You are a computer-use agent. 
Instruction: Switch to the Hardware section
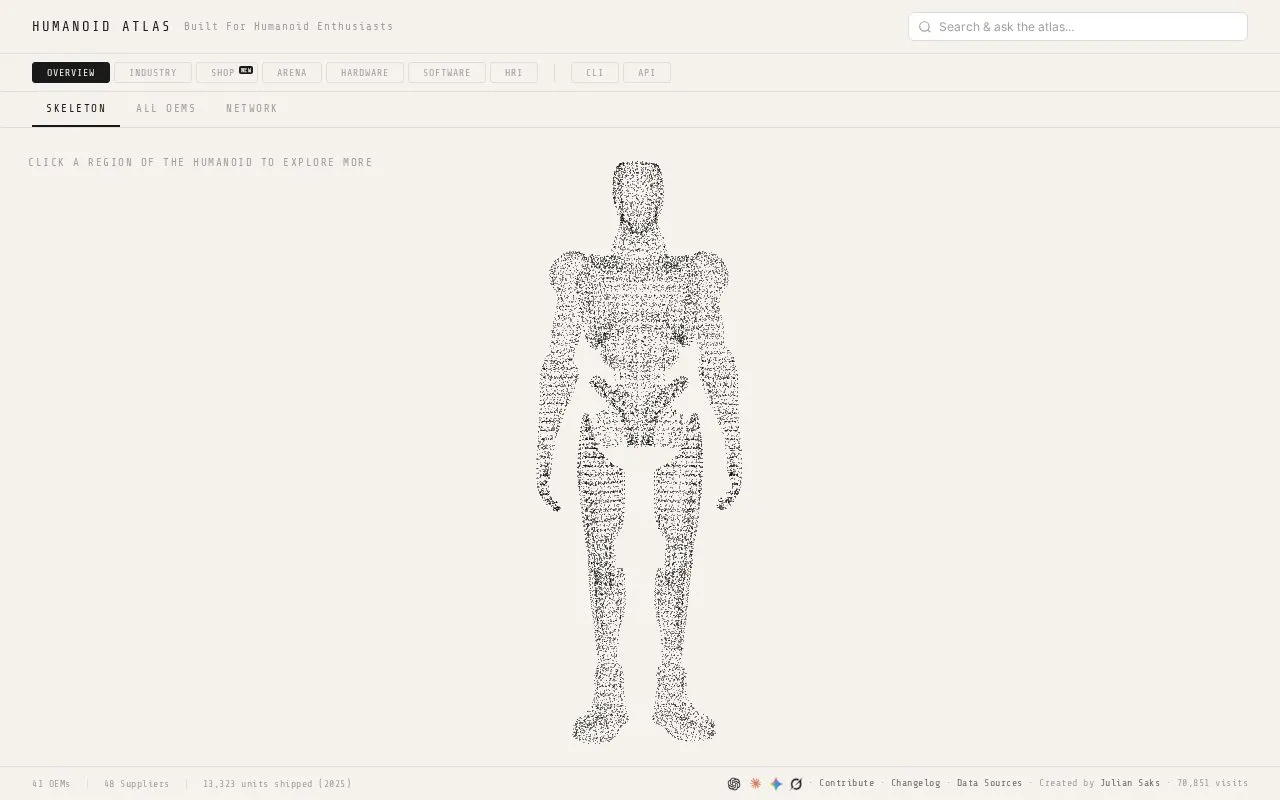(x=365, y=73)
